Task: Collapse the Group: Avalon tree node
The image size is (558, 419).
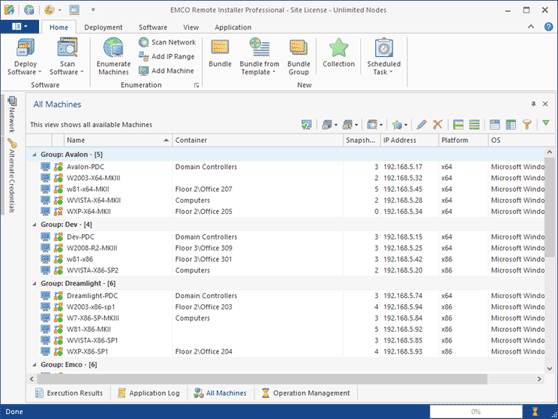Action: pyautogui.click(x=35, y=154)
